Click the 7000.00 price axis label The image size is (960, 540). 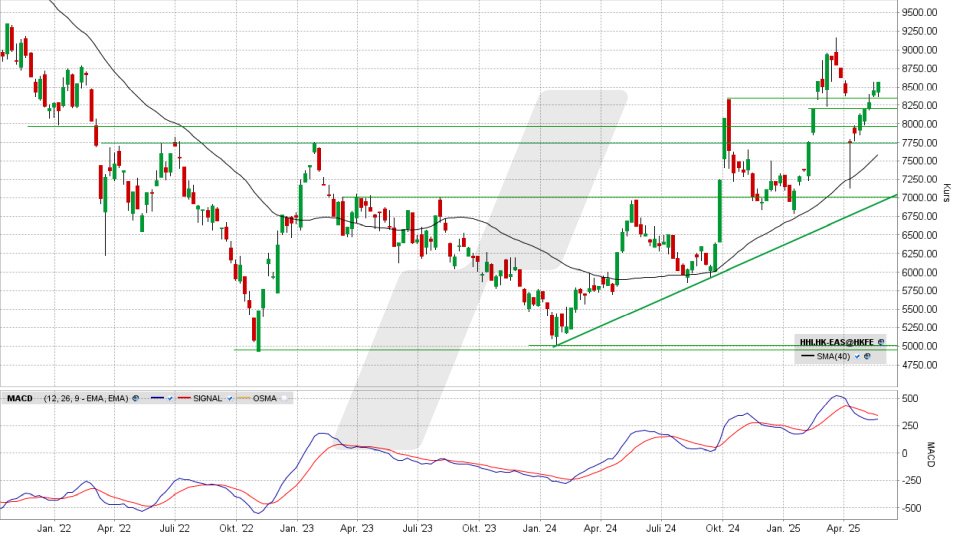[920, 198]
